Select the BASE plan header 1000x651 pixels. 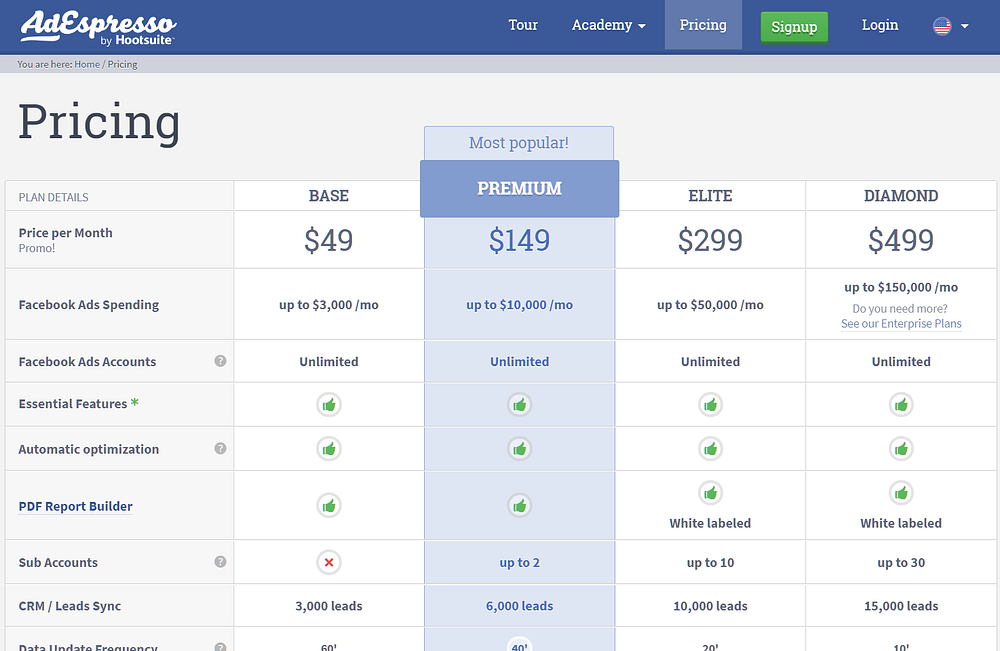click(x=328, y=196)
